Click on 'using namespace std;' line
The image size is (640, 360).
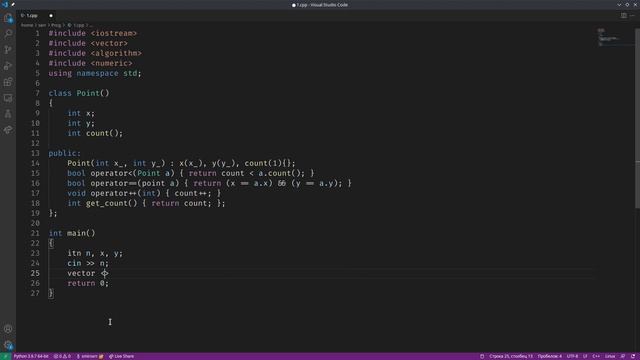(x=95, y=73)
